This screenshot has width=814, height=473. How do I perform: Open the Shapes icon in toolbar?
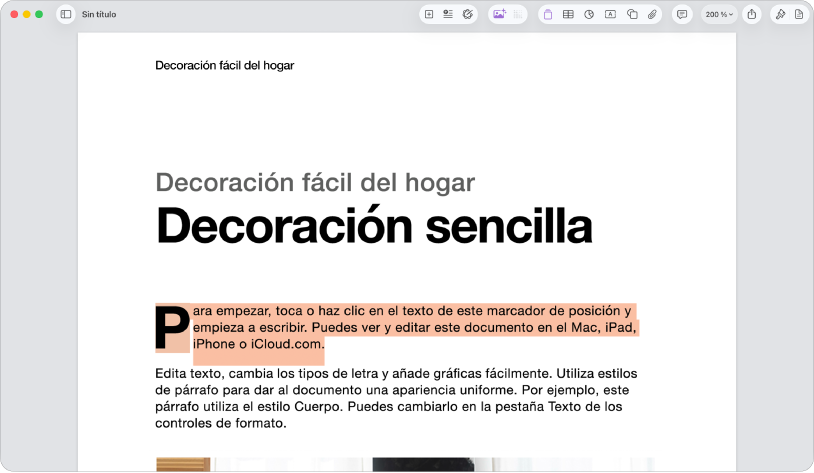pyautogui.click(x=632, y=15)
